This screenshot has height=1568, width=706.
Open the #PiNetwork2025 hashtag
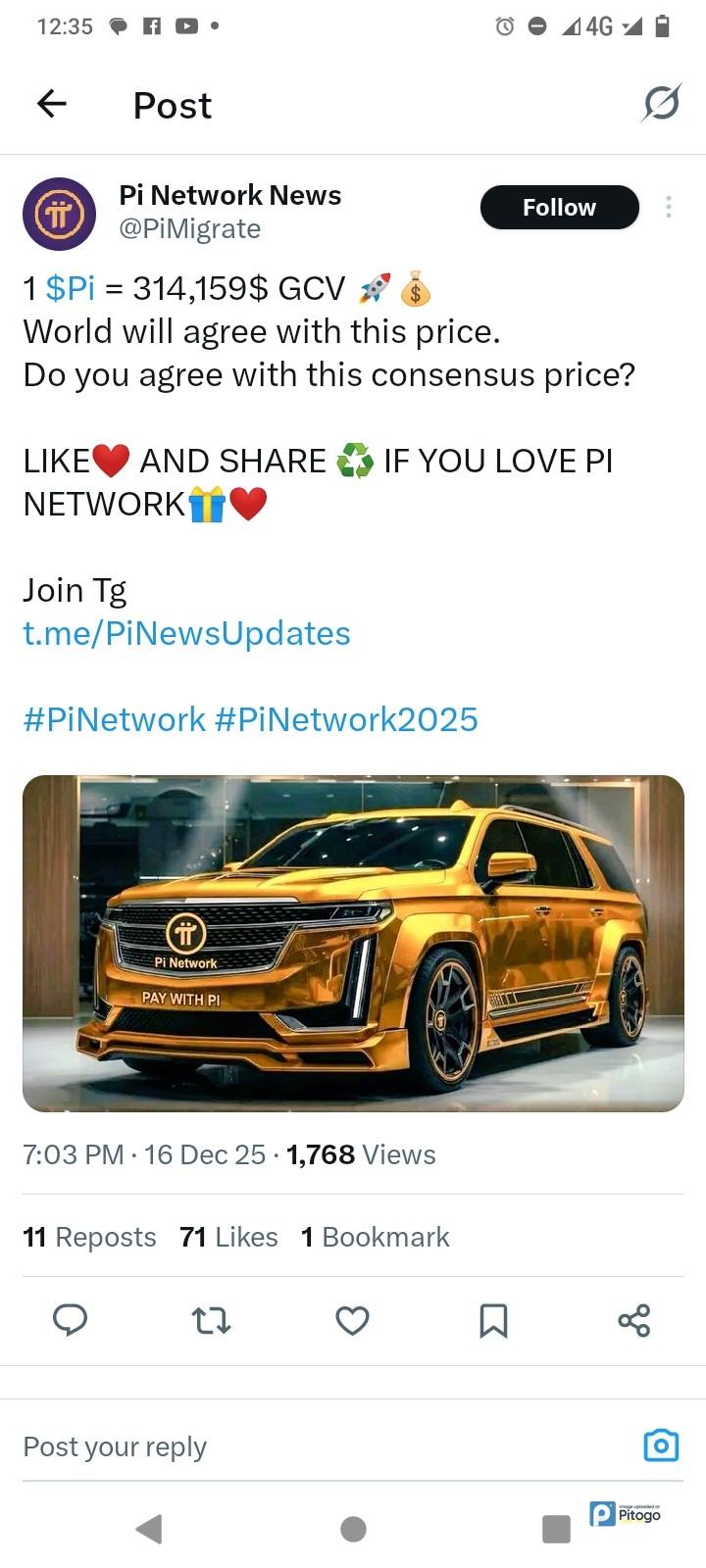click(x=346, y=719)
